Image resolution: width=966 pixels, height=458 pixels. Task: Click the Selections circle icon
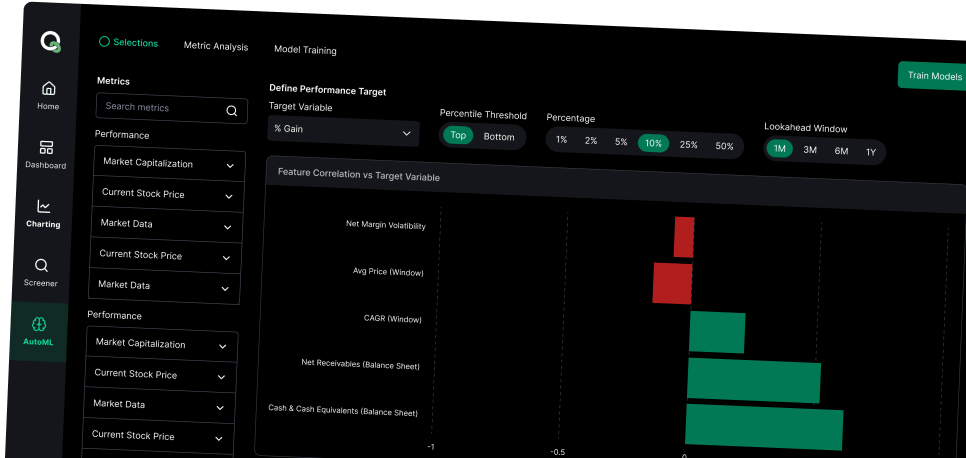[x=104, y=42]
